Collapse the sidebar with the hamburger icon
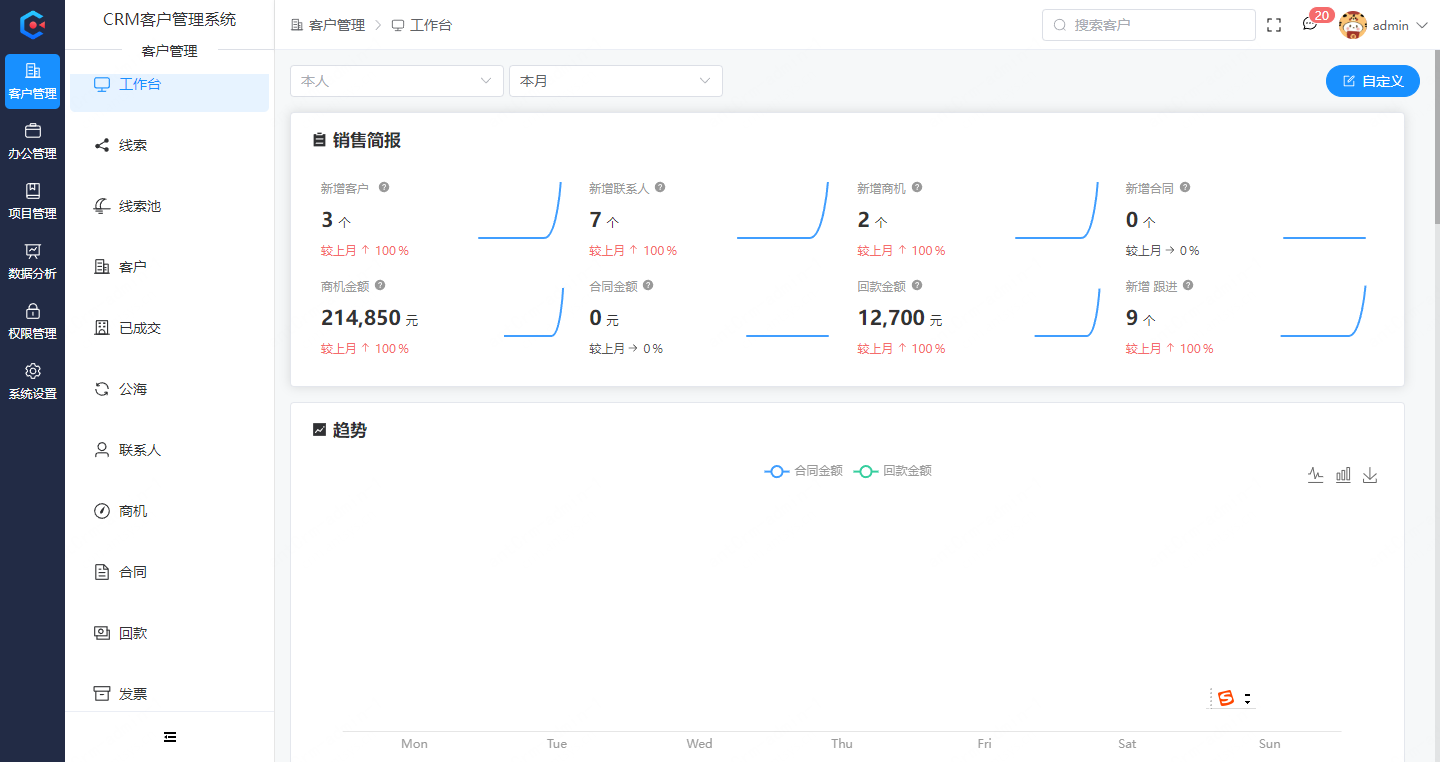Viewport: 1440px width, 762px height. [x=170, y=737]
